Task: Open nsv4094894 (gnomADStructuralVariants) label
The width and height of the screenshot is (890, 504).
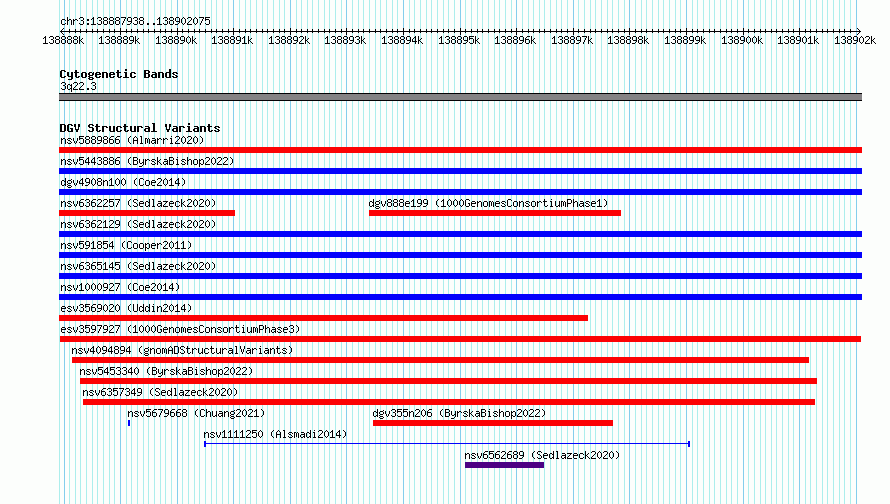Action: [x=182, y=350]
